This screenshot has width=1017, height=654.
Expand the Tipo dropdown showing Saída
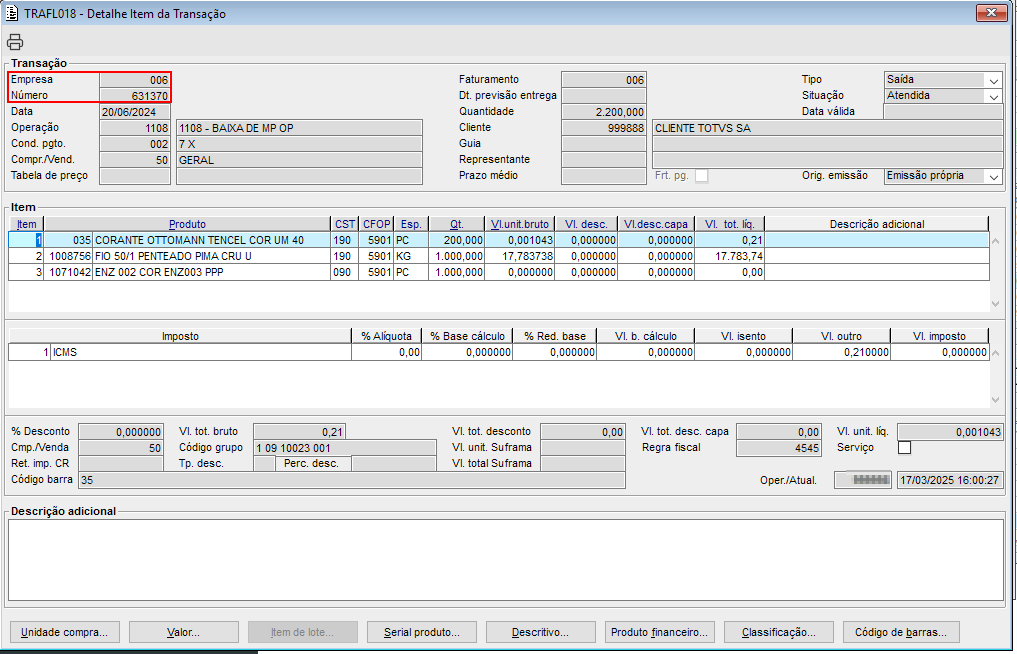(x=993, y=80)
